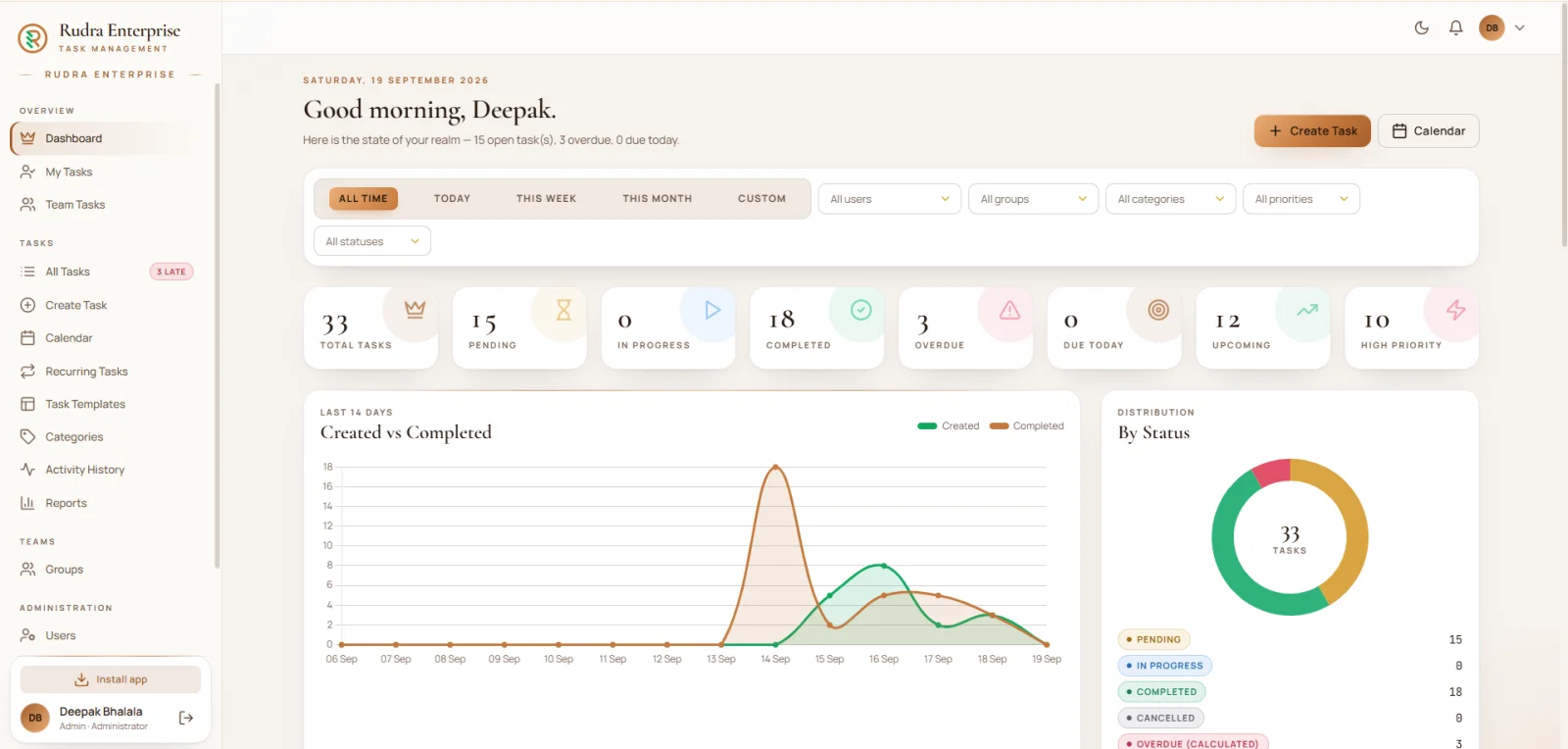This screenshot has width=1568, height=749.
Task: Open the All priorities dropdown
Action: pos(1301,199)
